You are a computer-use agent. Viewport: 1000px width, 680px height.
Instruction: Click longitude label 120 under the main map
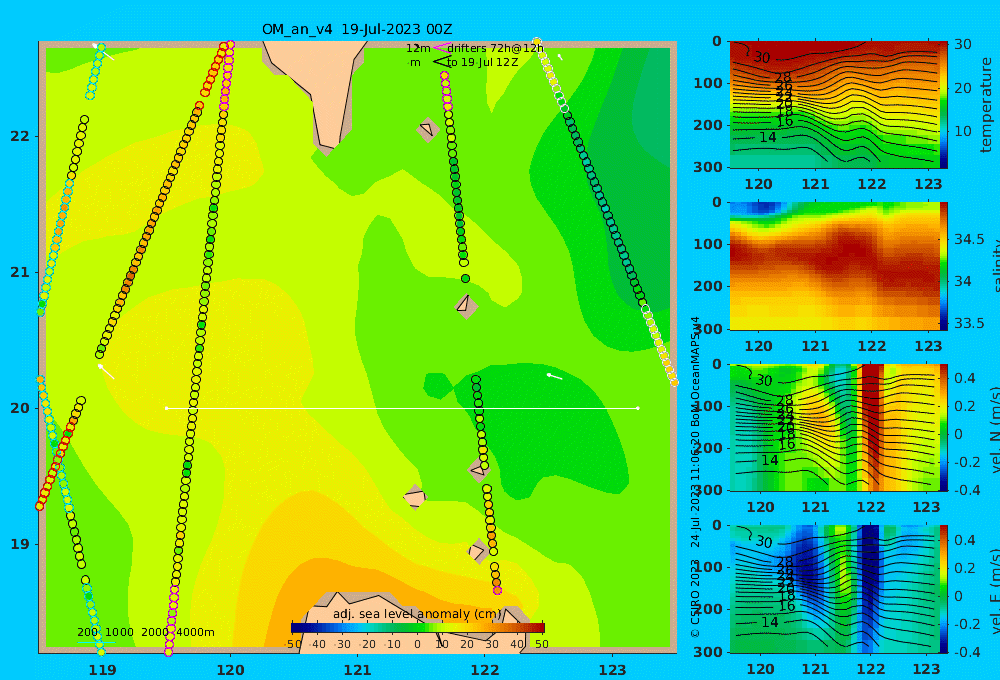click(x=230, y=670)
